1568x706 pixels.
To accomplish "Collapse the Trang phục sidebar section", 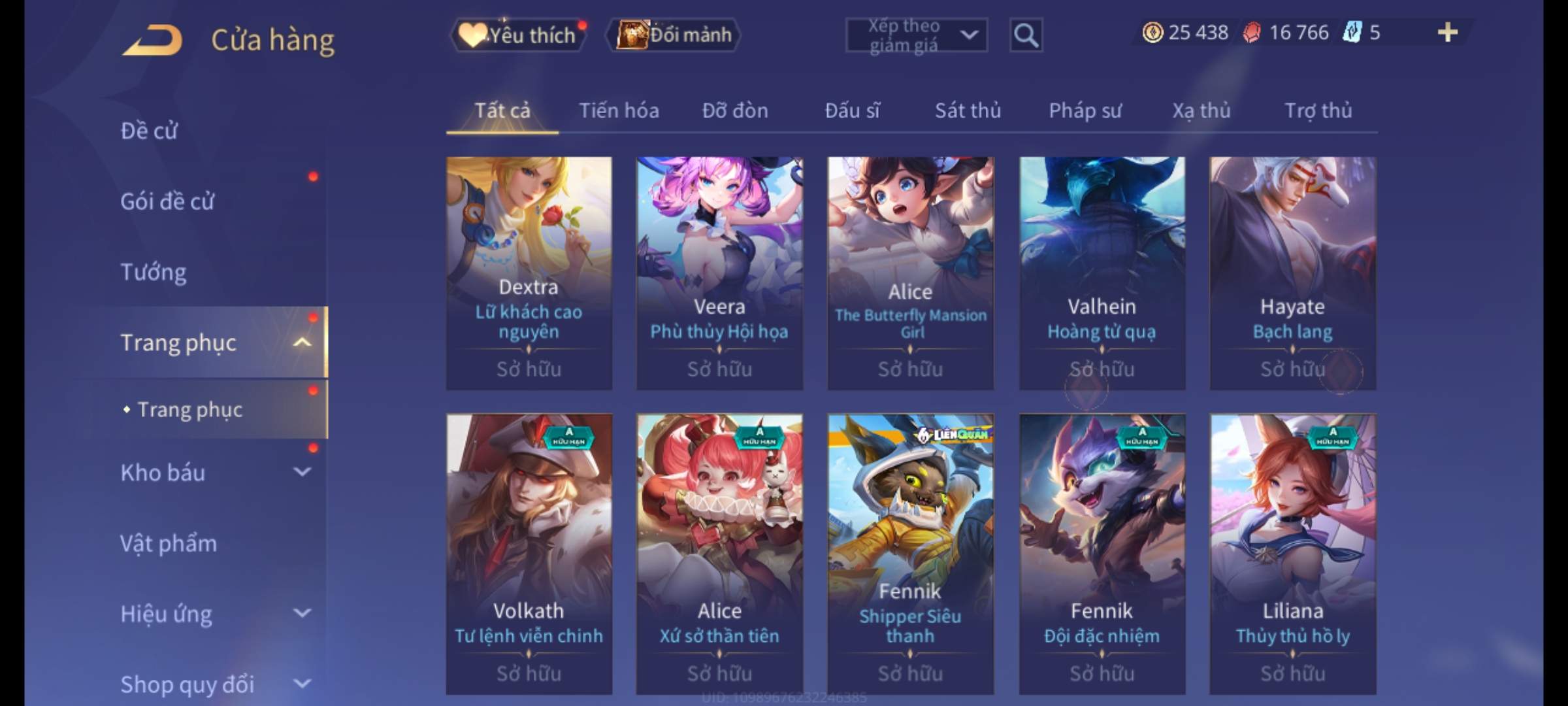I will pos(302,343).
